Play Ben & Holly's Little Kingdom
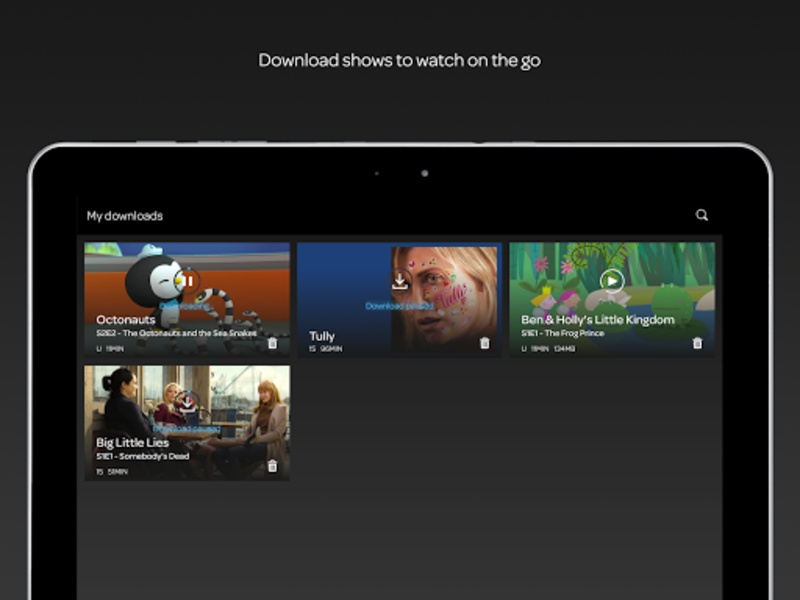The width and height of the screenshot is (800, 600). [x=612, y=281]
